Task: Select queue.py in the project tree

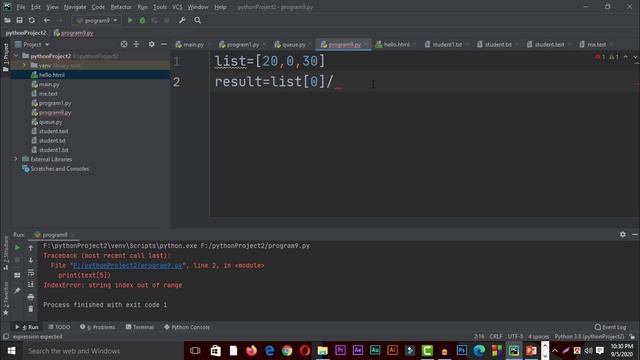Action: (x=50, y=122)
